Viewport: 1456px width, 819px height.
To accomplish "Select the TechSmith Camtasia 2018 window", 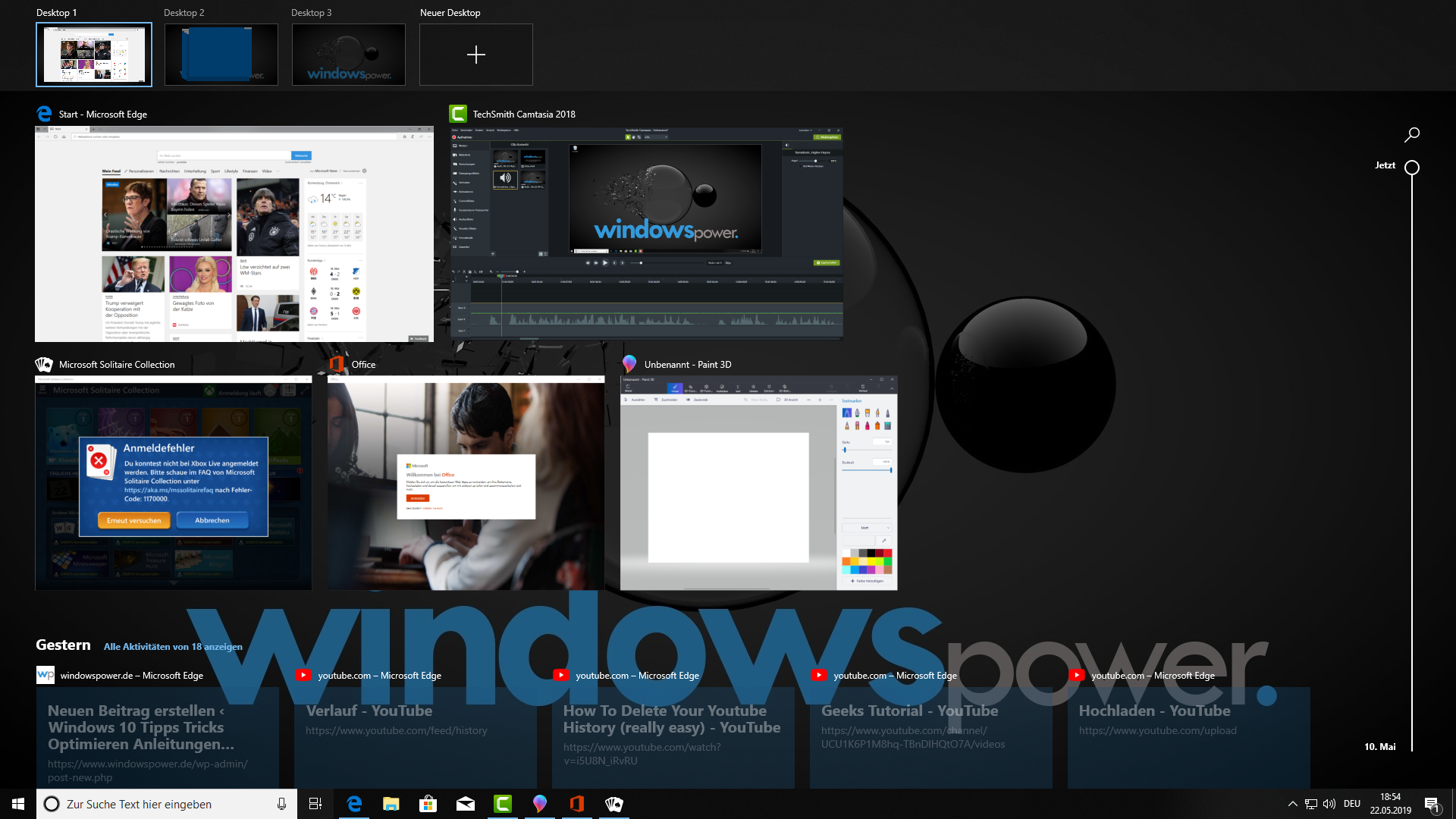I will [647, 233].
